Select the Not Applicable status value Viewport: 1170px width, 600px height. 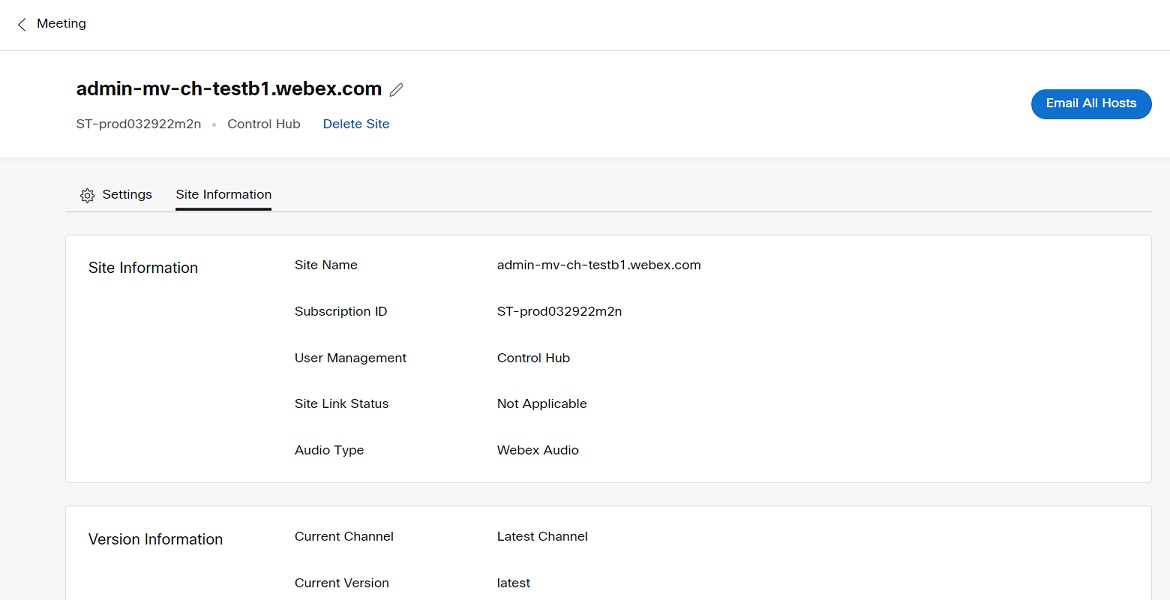542,404
